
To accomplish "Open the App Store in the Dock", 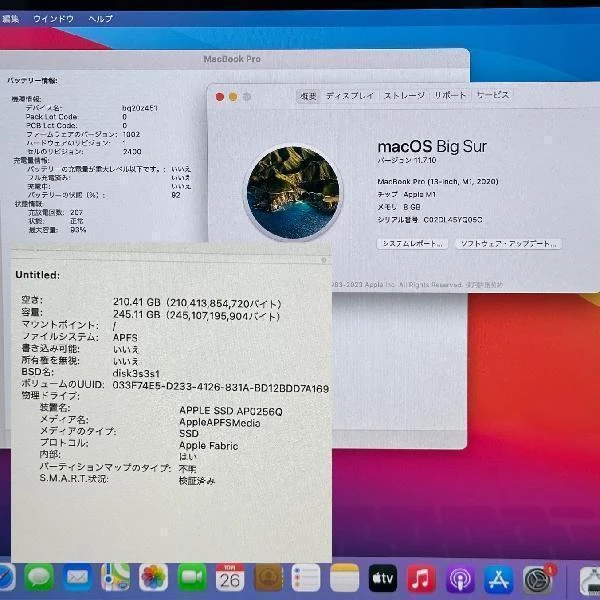I will coord(499,579).
